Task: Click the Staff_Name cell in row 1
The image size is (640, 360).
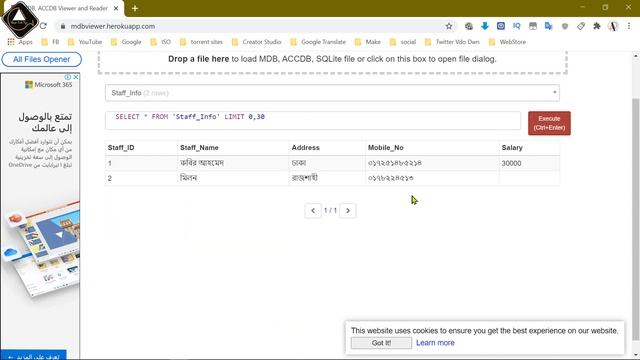Action: pos(233,163)
